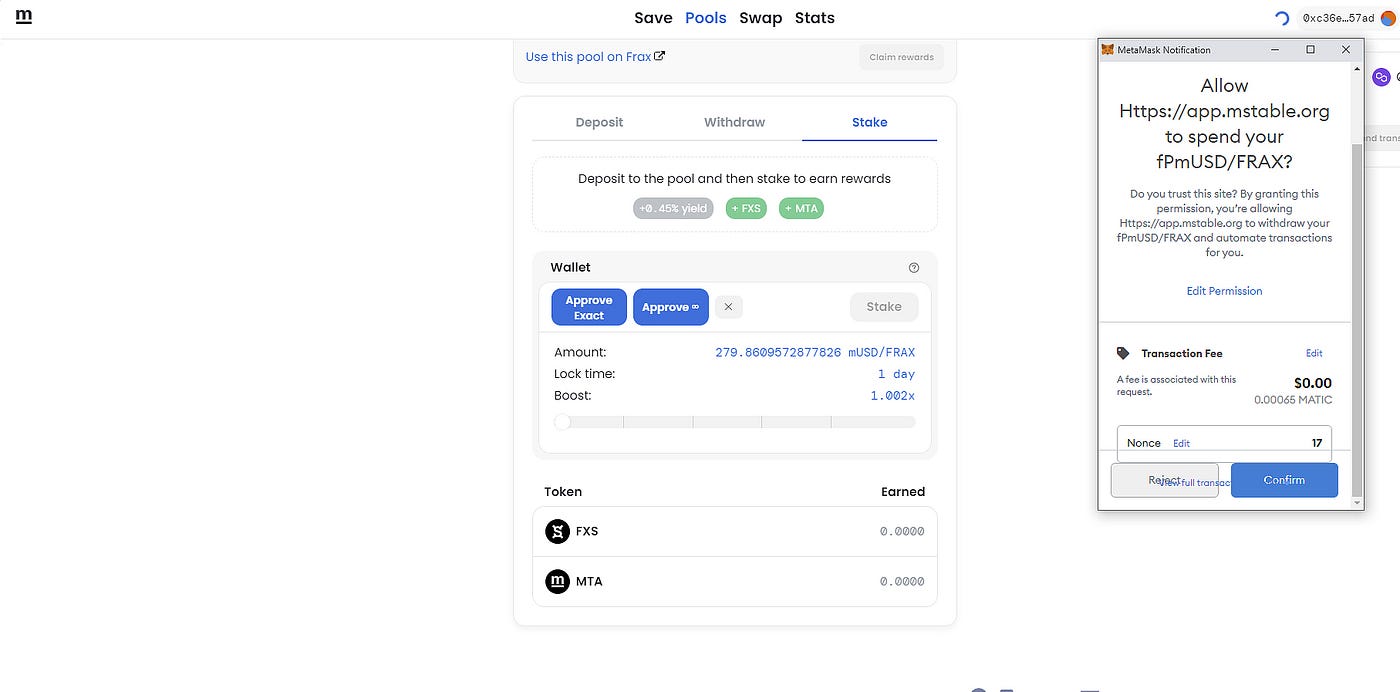The image size is (1400, 692).
Task: Maximize the MetaMask Notification window
Action: tap(1310, 49)
